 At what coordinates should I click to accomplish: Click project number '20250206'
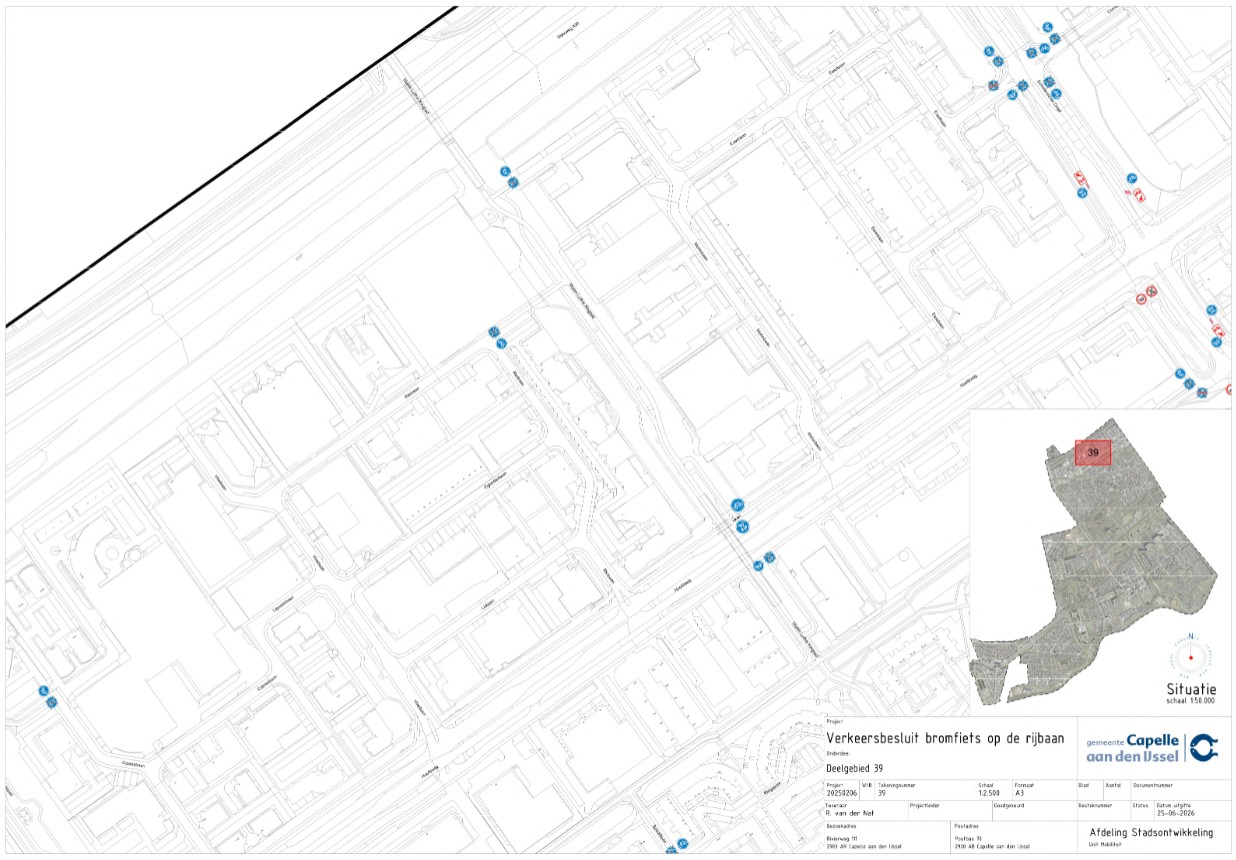click(842, 793)
